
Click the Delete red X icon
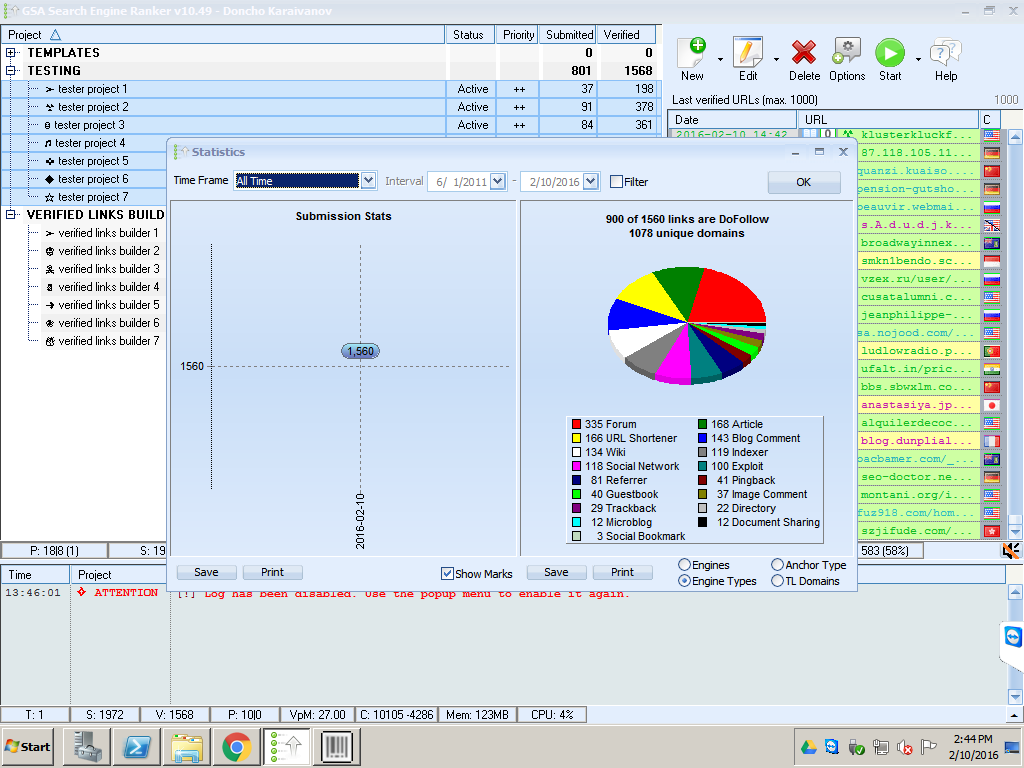pyautogui.click(x=804, y=53)
